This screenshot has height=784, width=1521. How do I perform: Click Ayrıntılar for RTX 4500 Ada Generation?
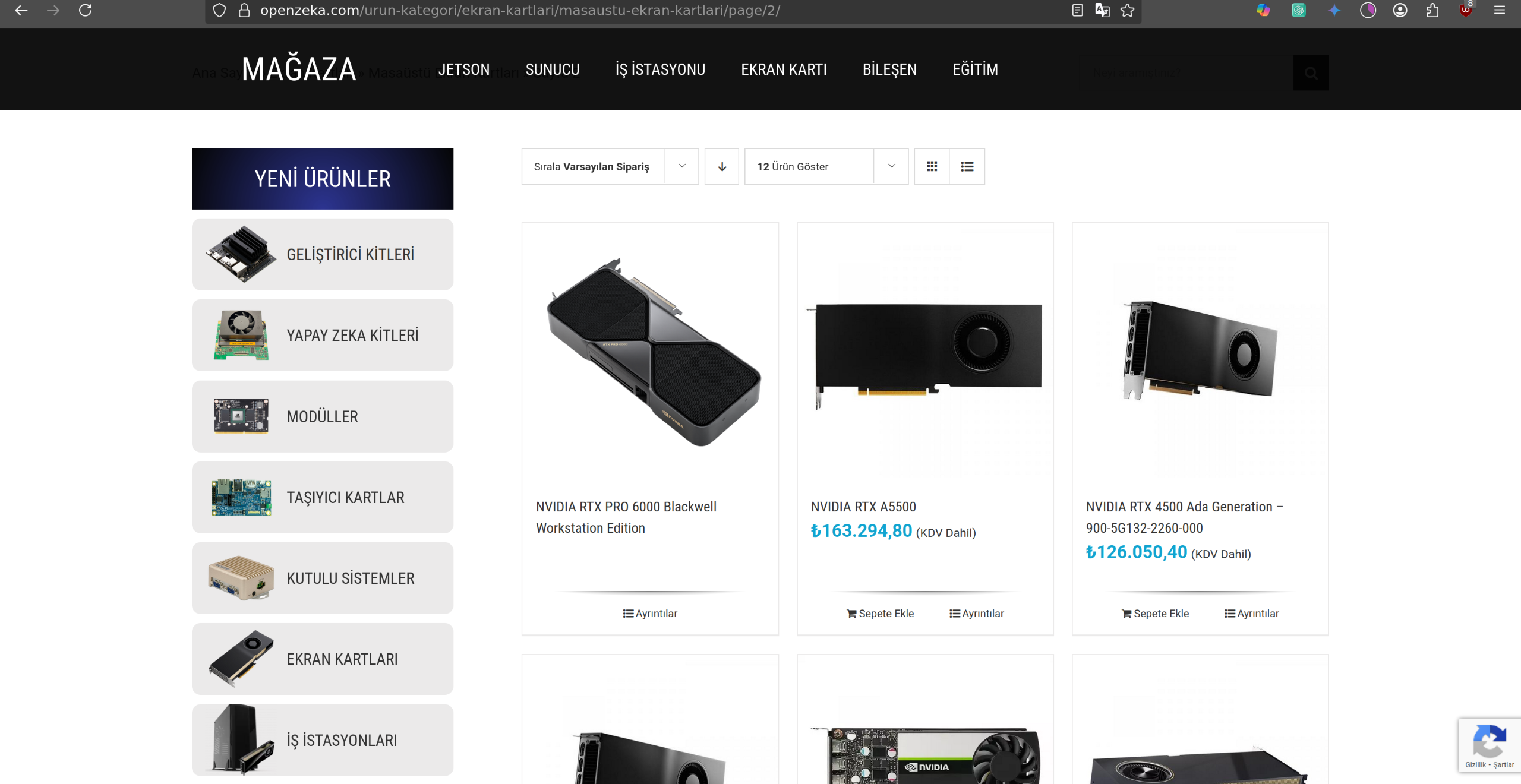point(1252,614)
